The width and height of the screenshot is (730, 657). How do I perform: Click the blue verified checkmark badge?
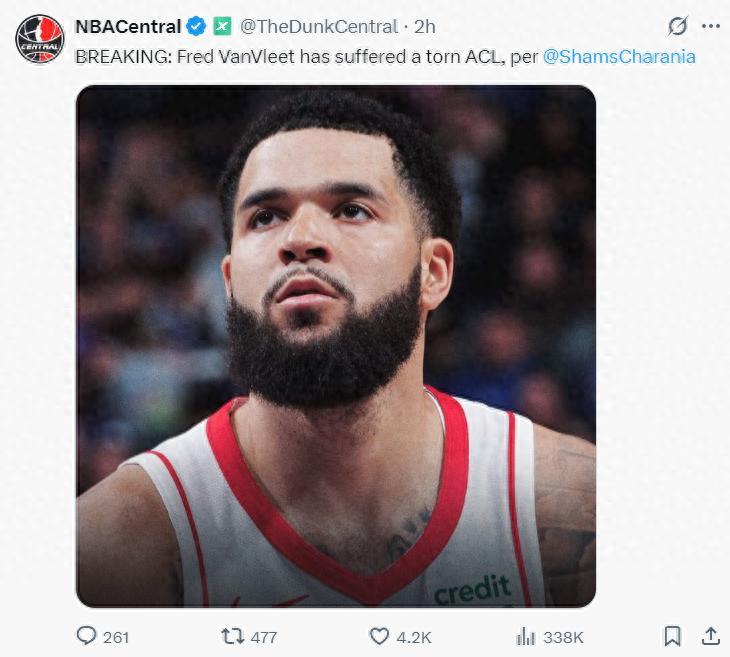click(x=196, y=26)
